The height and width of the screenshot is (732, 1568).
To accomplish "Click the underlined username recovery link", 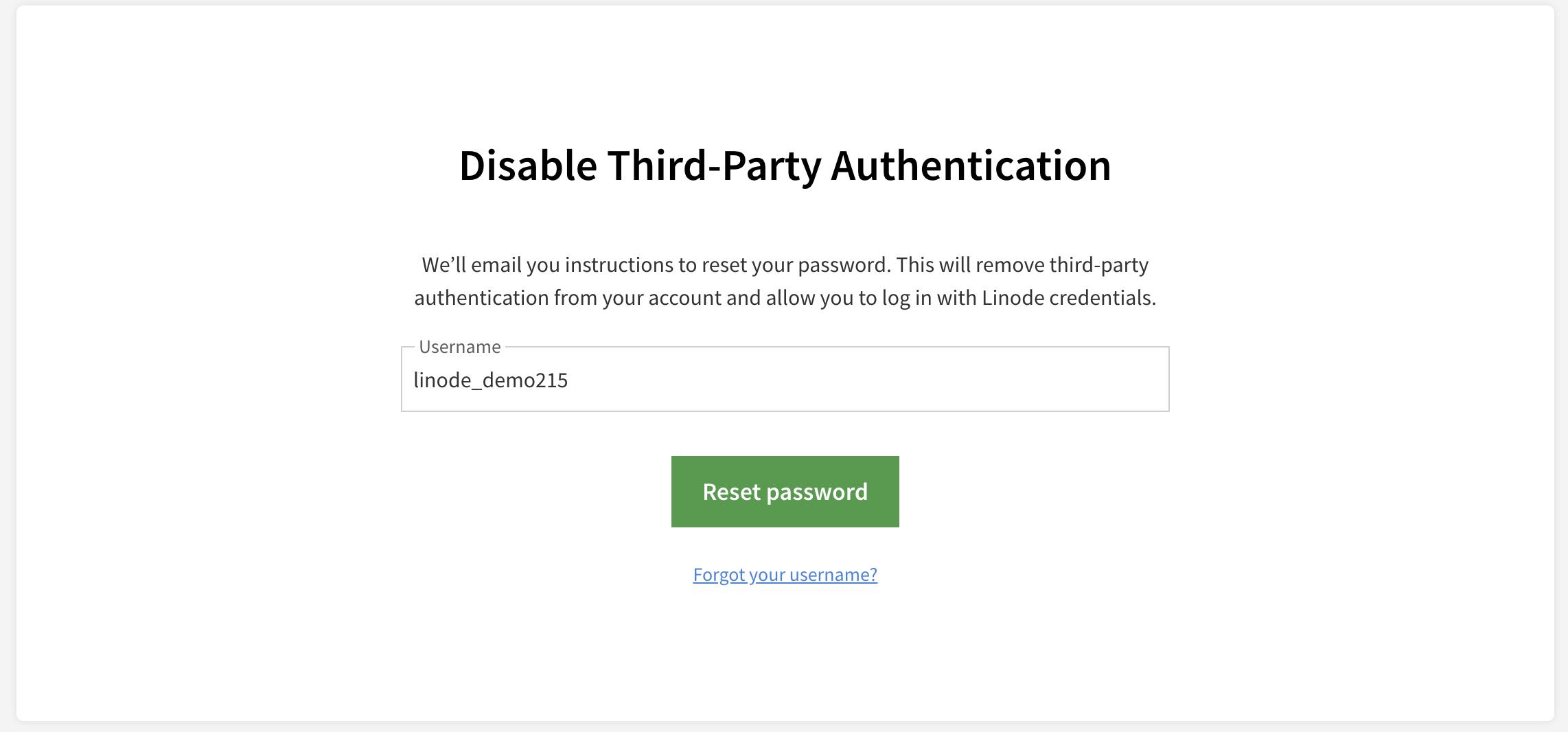I will click(x=784, y=575).
